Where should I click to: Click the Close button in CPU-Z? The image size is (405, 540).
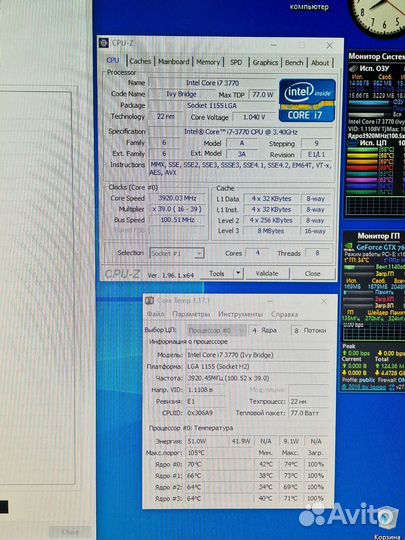click(x=312, y=274)
